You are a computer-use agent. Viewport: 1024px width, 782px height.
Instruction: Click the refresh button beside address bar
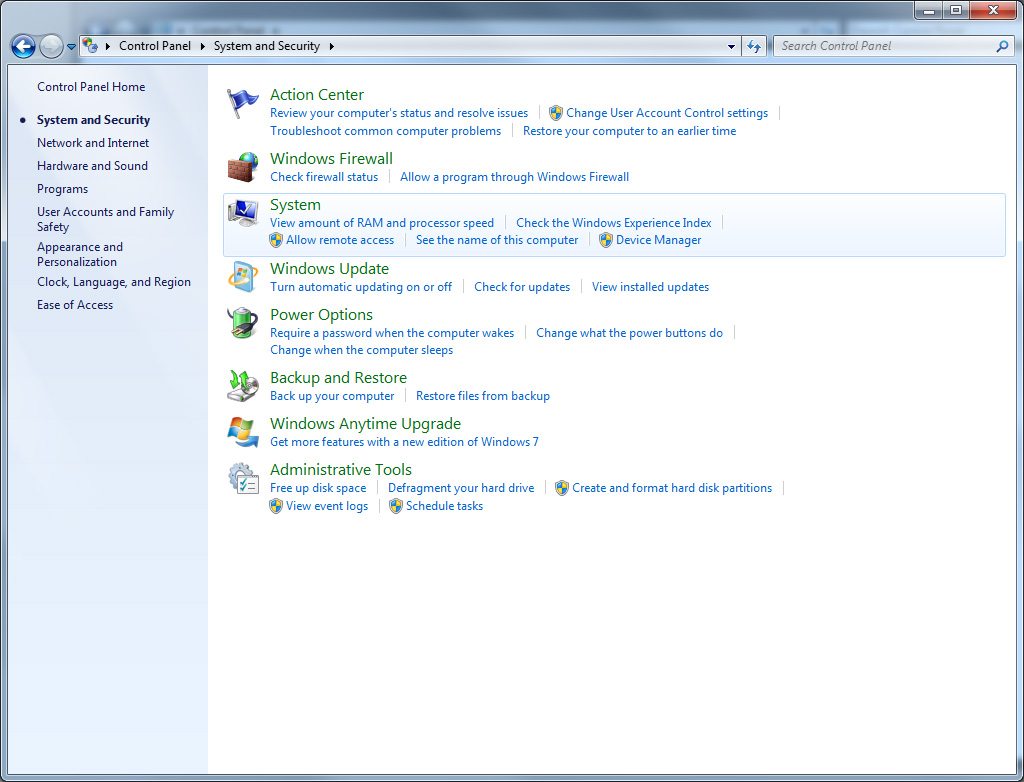click(x=754, y=46)
